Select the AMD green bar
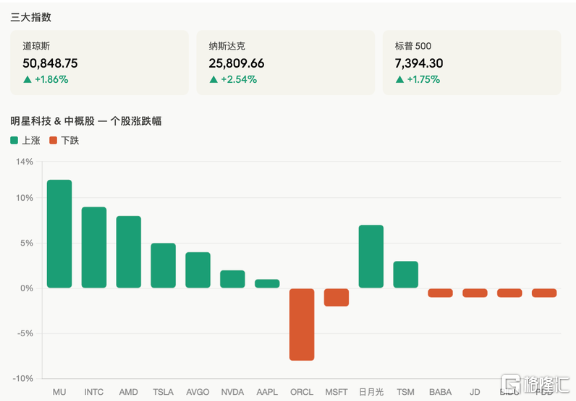576x401 pixels. (129, 252)
